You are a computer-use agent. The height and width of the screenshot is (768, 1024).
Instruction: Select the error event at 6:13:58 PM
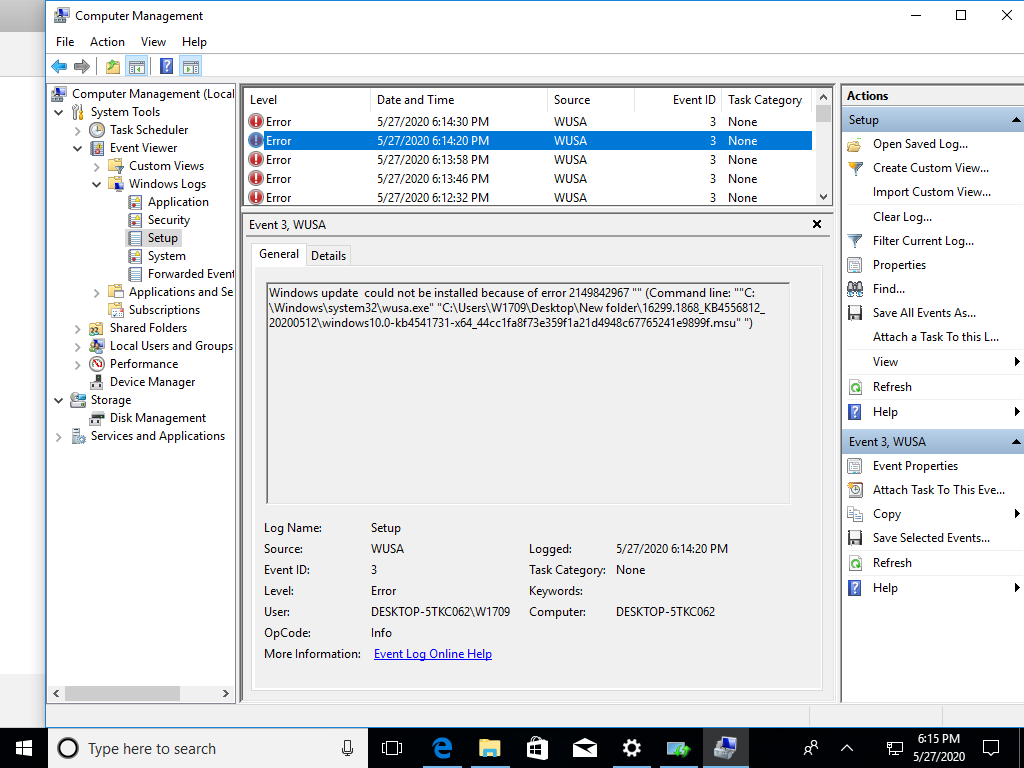pos(528,160)
